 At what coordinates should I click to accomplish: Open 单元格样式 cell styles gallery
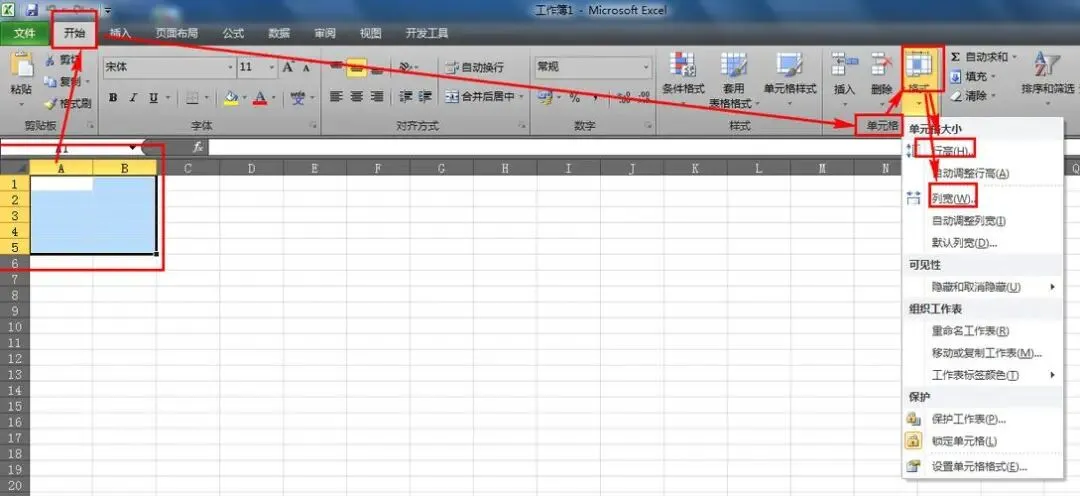[x=789, y=76]
